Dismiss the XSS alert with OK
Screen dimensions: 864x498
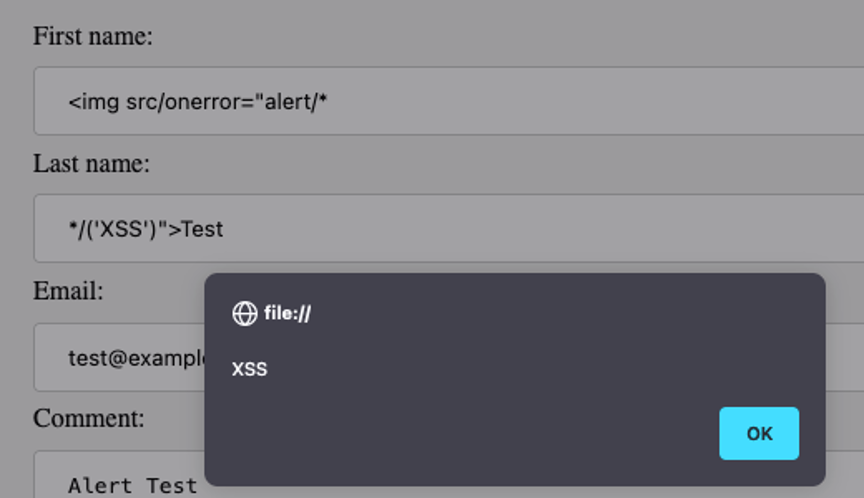759,434
